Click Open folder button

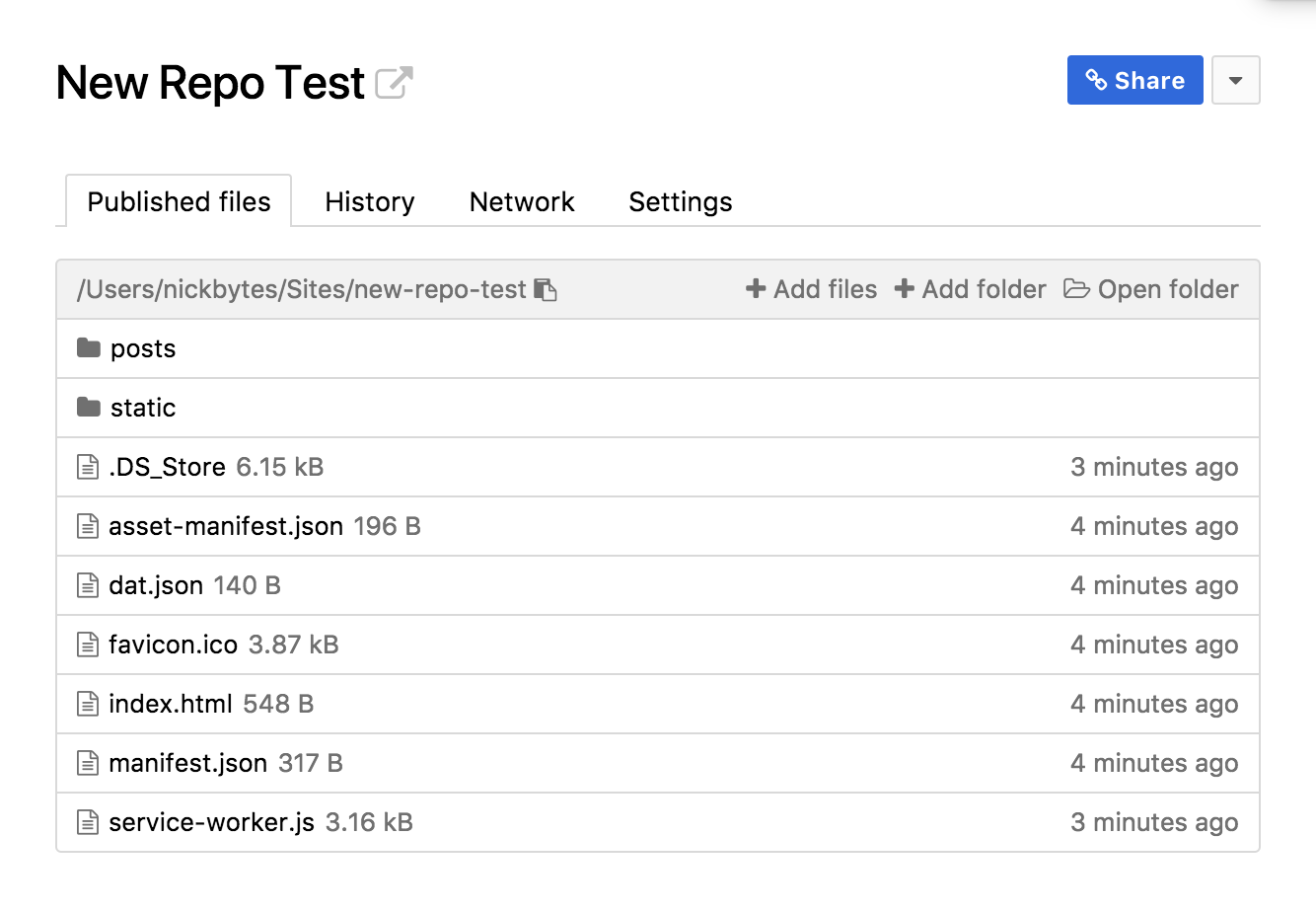point(1151,289)
